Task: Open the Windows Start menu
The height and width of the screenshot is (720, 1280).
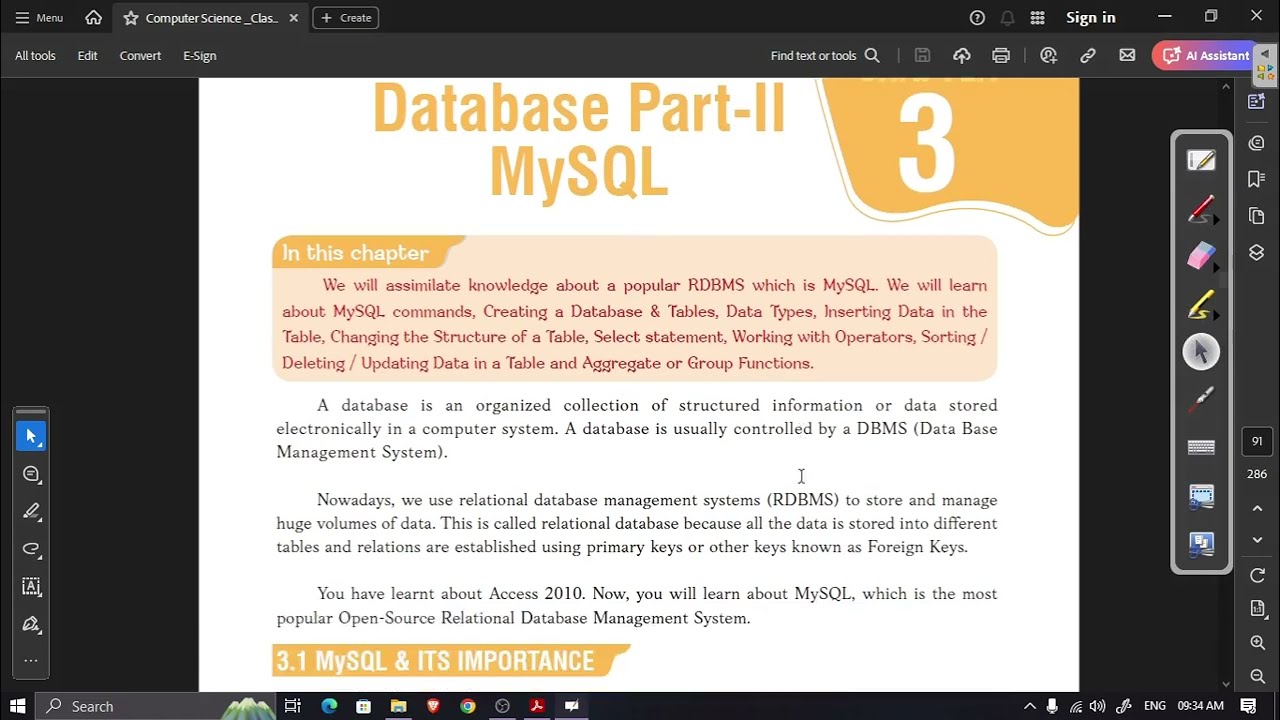Action: click(17, 706)
